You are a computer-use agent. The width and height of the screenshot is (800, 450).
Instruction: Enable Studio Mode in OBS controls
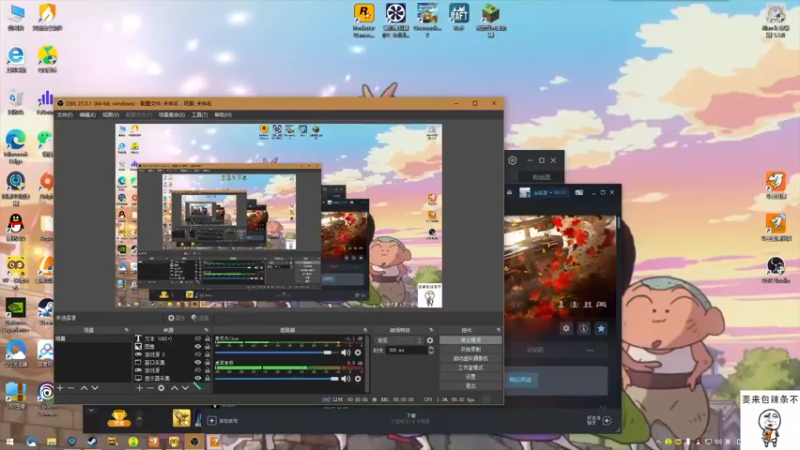pos(470,367)
